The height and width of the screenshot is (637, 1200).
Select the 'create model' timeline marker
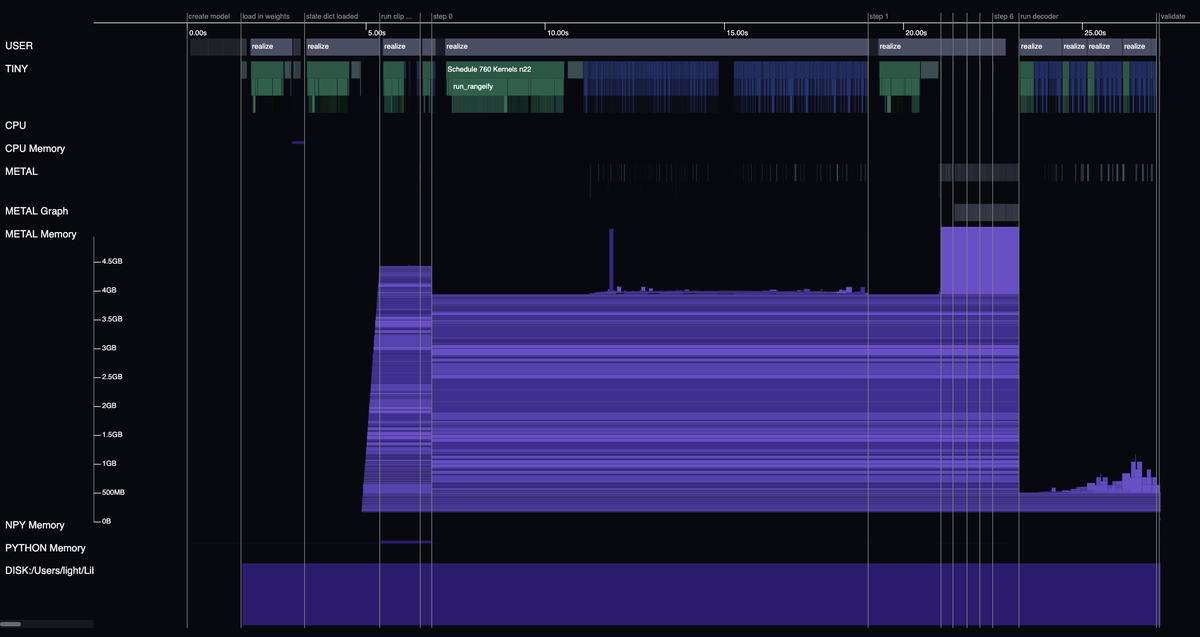pyautogui.click(x=208, y=16)
